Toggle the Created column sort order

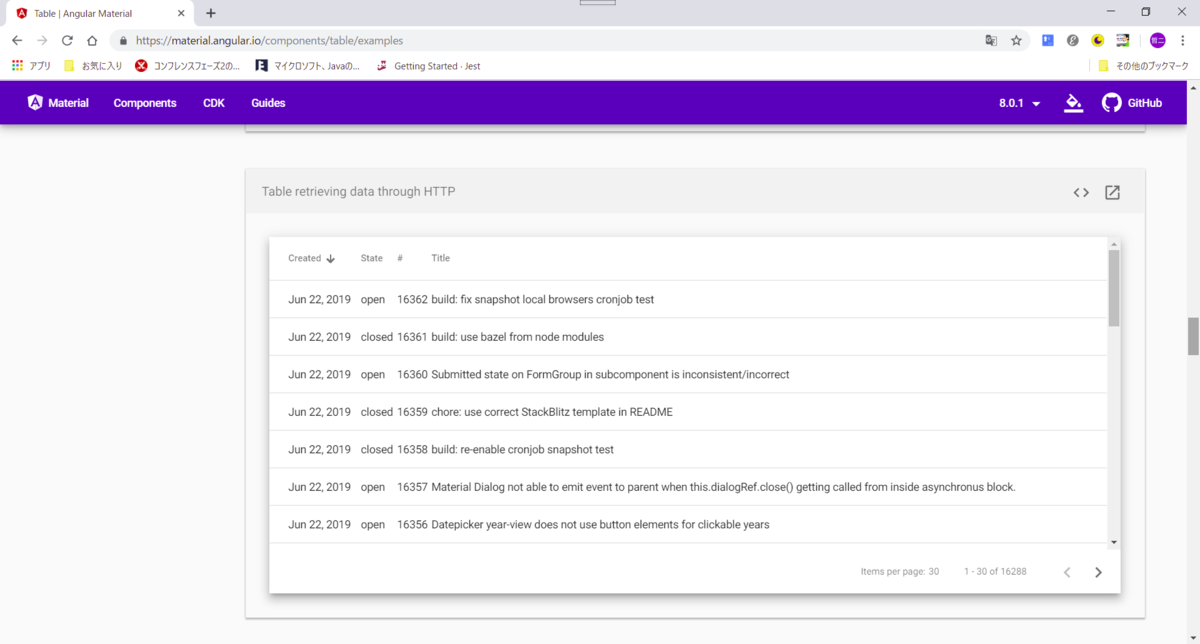[311, 258]
